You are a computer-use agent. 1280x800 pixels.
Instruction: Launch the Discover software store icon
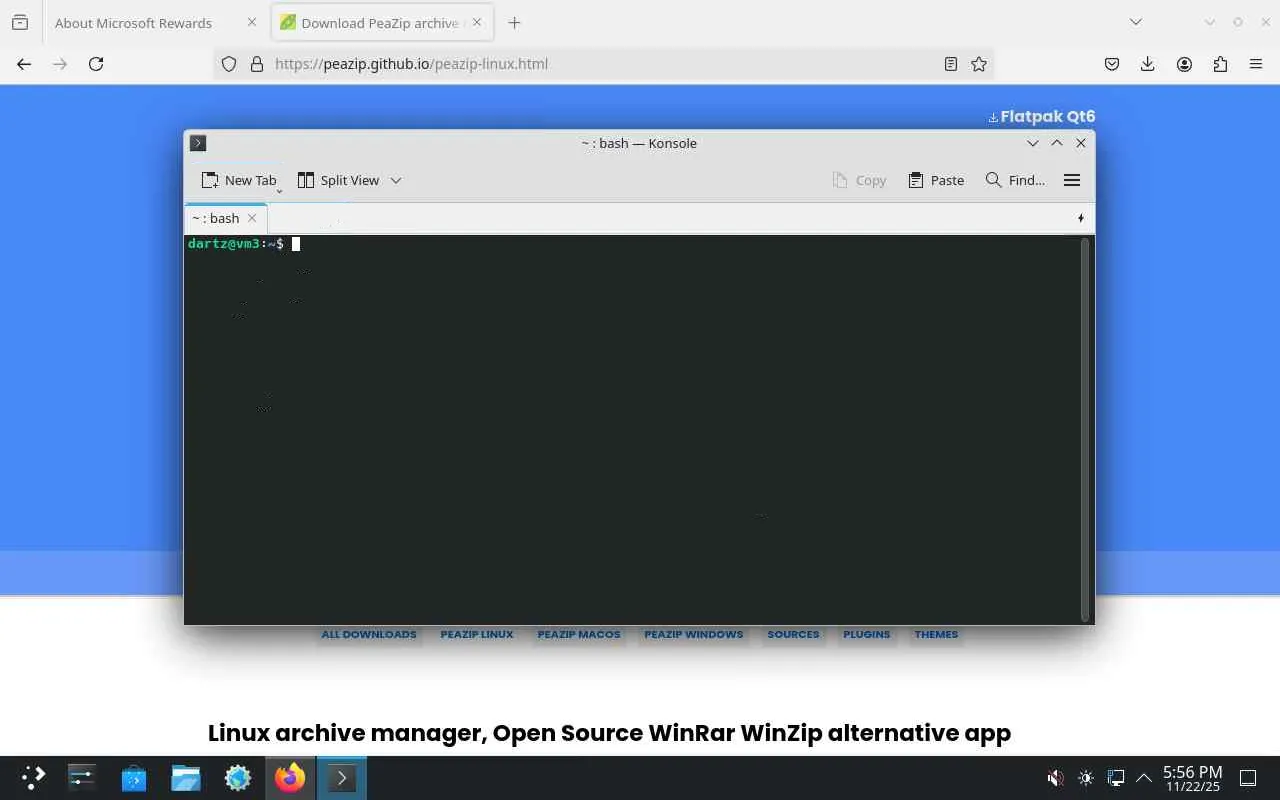pos(134,778)
